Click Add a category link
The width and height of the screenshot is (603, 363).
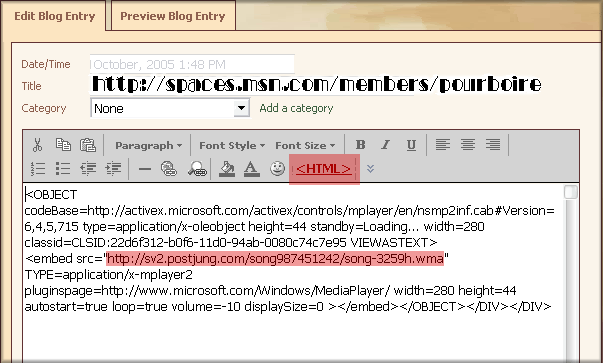296,108
